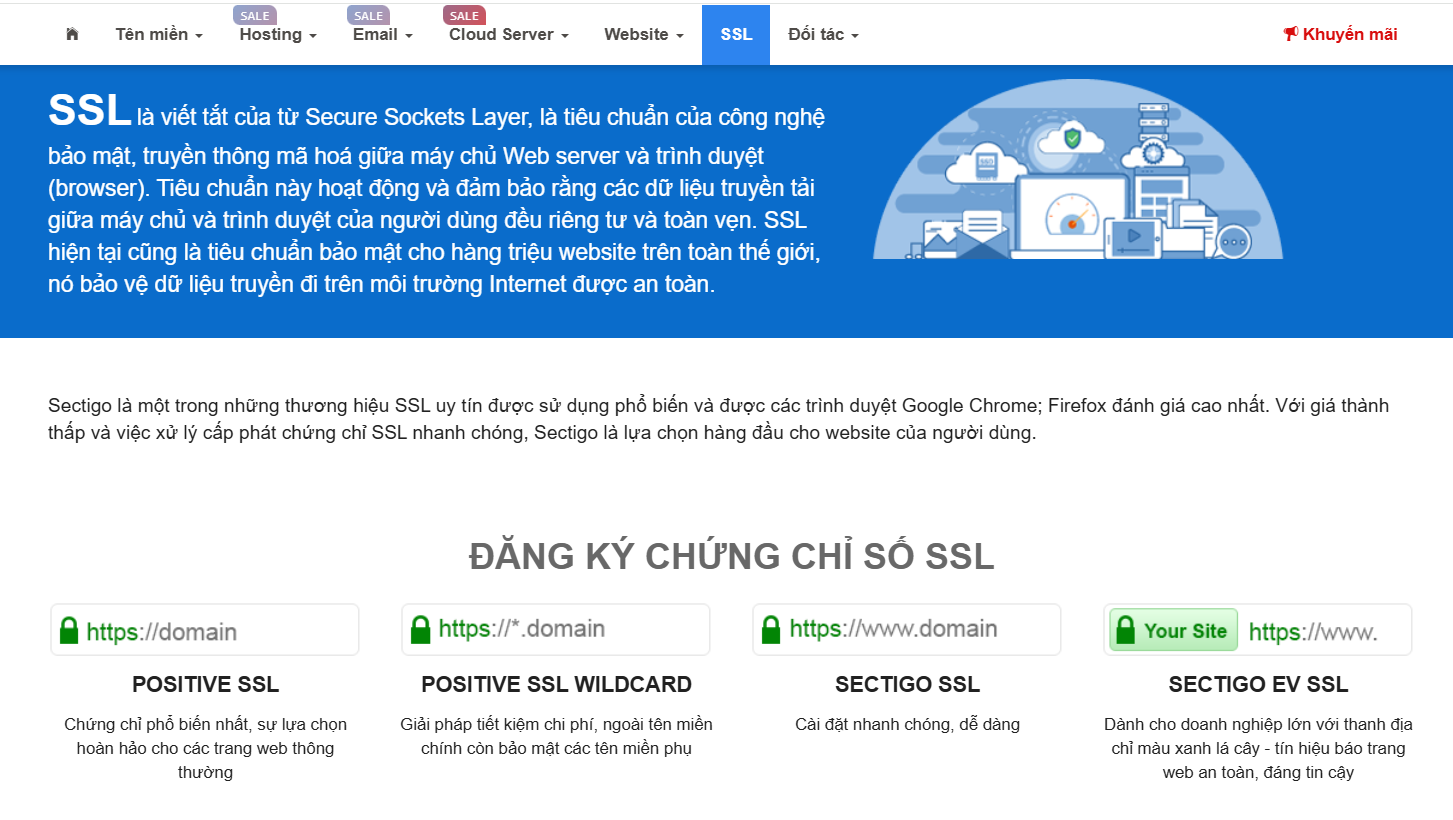
Task: Select the SSL tab in navigation
Action: point(736,35)
